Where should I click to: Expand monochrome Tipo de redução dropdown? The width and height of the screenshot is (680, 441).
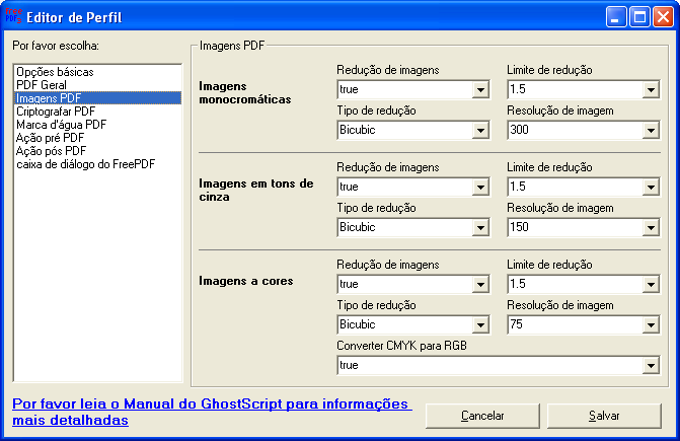pyautogui.click(x=481, y=130)
